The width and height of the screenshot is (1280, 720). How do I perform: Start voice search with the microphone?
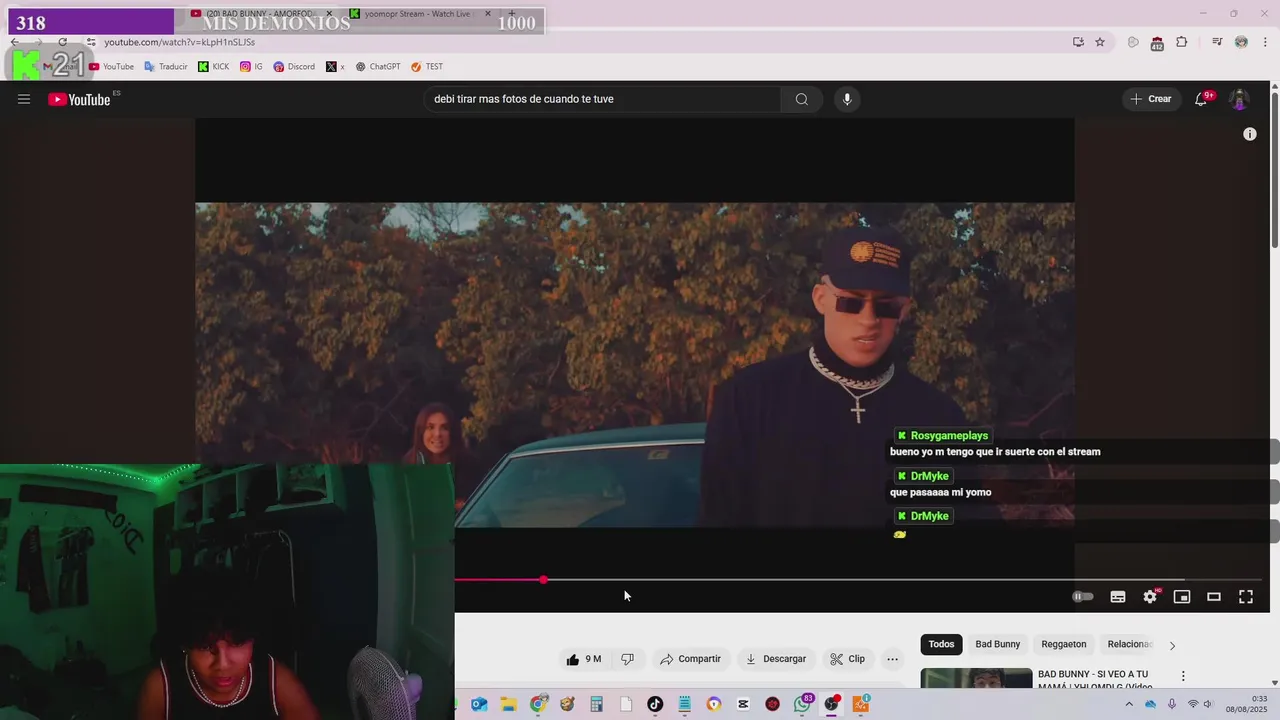(x=847, y=99)
